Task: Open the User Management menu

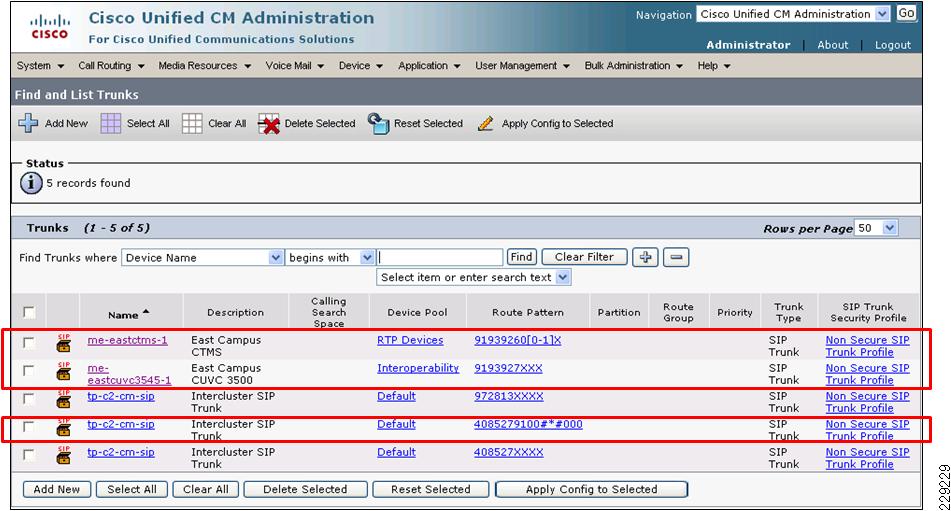Action: click(522, 65)
